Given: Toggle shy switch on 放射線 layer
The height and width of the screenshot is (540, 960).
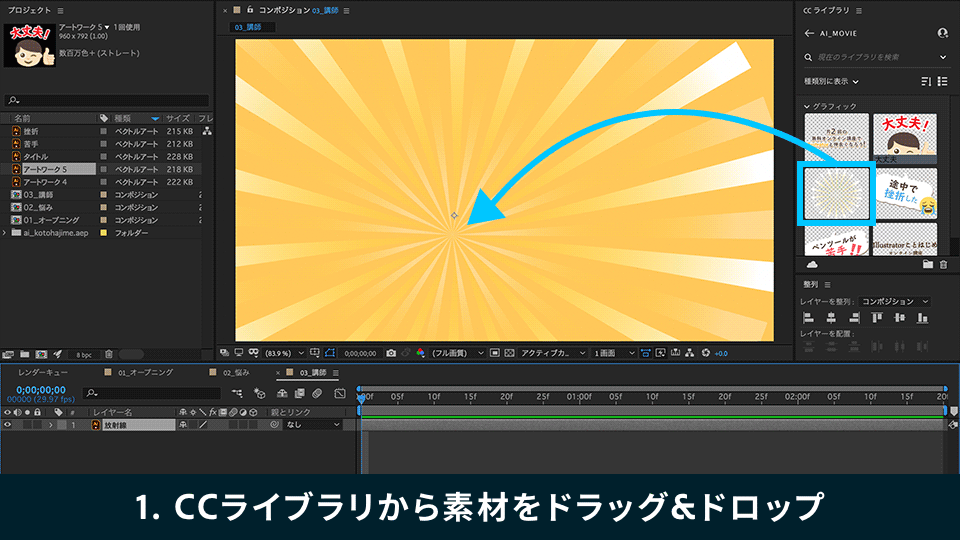Looking at the screenshot, I should click(x=182, y=424).
